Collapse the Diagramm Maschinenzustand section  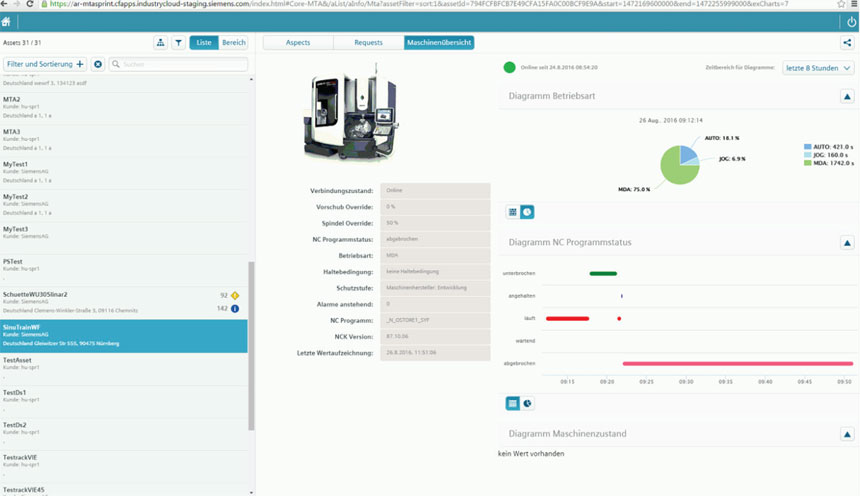coord(847,435)
